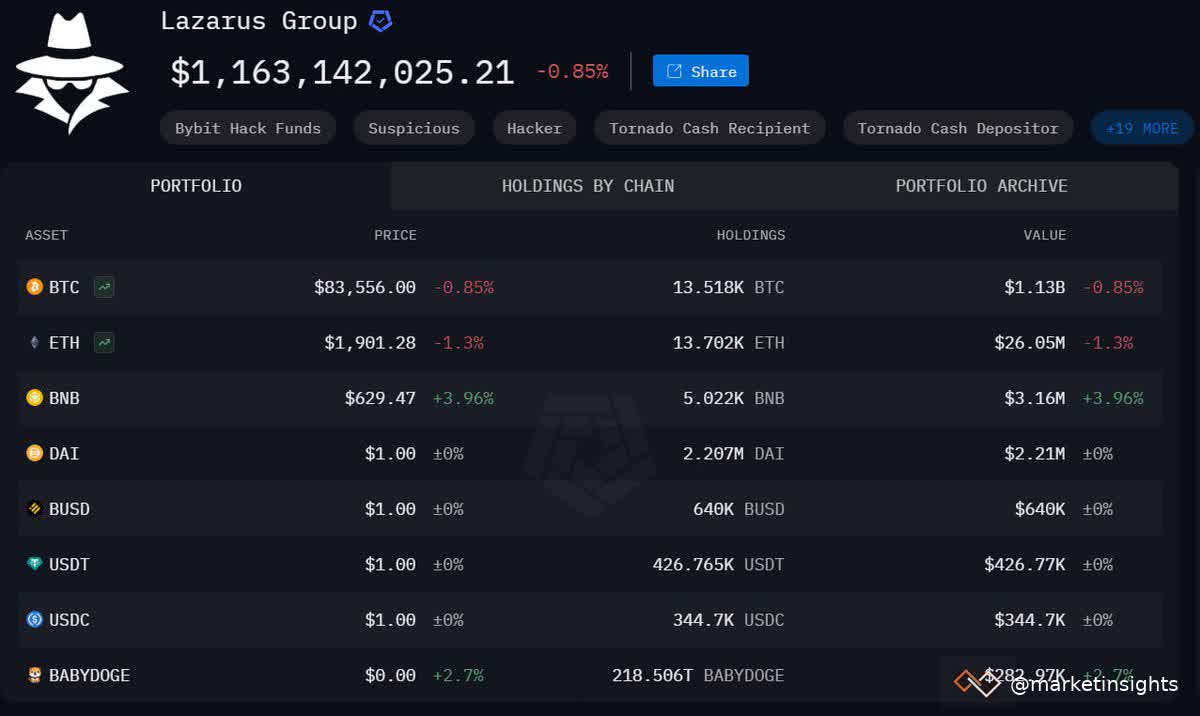The height and width of the screenshot is (716, 1200).
Task: Sort by the VALUE column header
Action: tap(1044, 235)
